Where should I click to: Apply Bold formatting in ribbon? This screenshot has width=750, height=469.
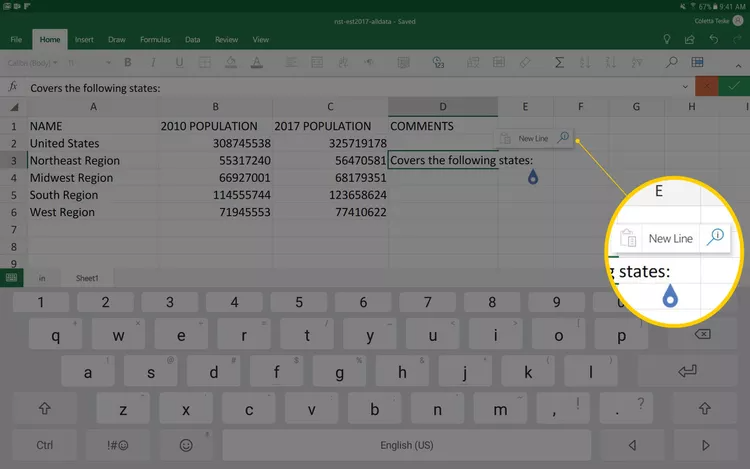coord(128,62)
